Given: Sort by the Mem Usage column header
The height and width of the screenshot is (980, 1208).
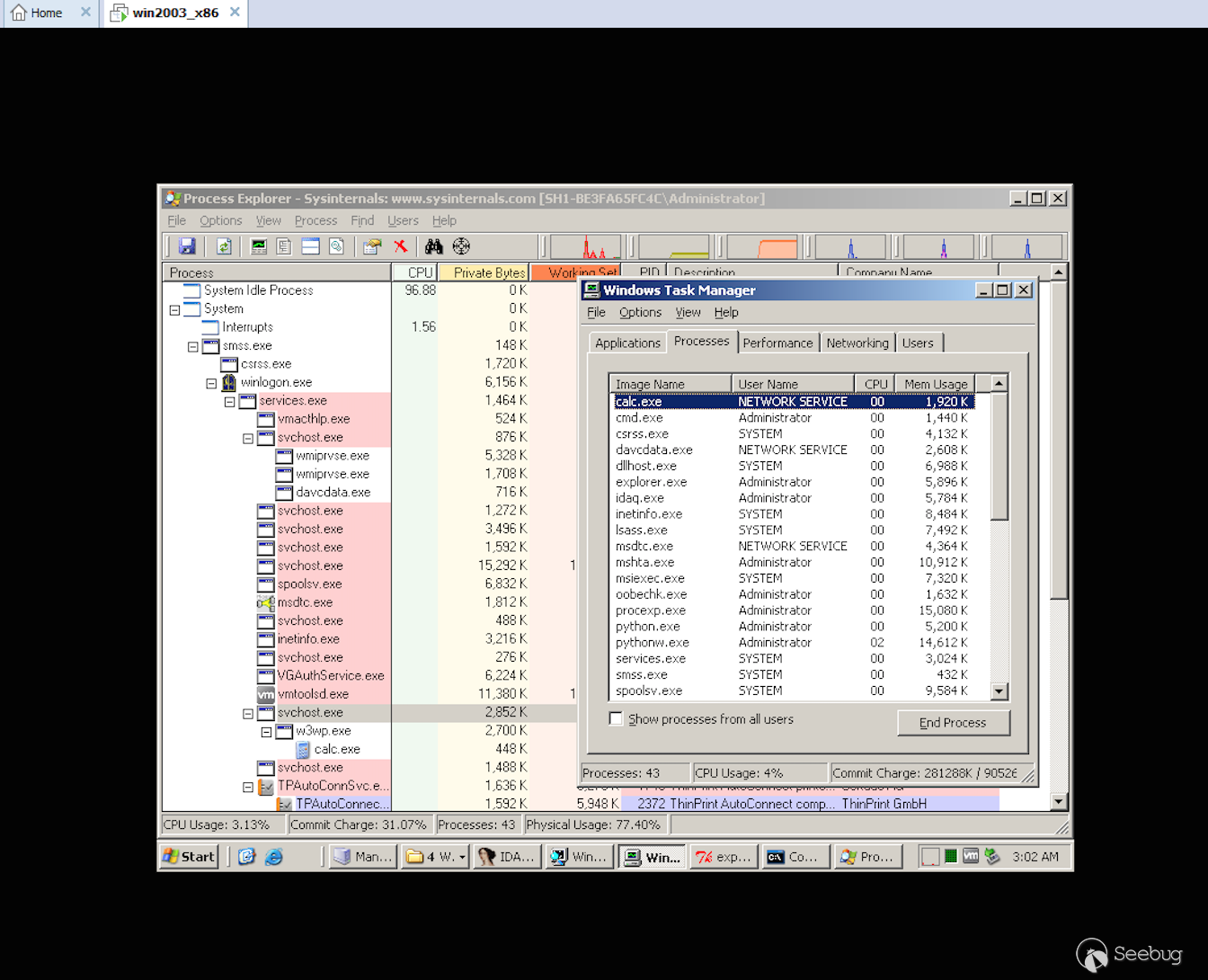Looking at the screenshot, I should point(935,384).
